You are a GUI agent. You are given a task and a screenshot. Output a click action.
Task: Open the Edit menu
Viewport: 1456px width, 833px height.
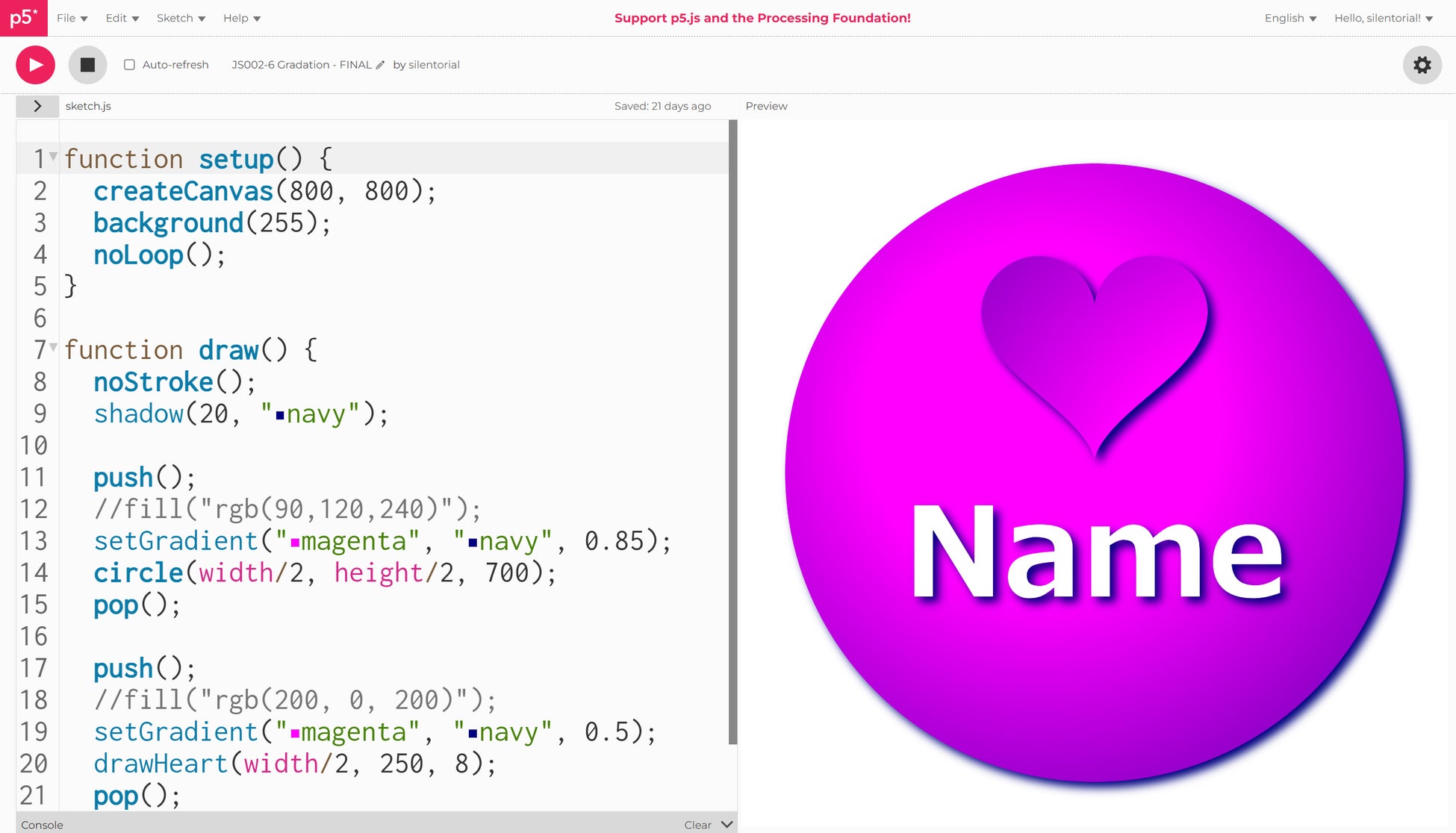pyautogui.click(x=122, y=18)
